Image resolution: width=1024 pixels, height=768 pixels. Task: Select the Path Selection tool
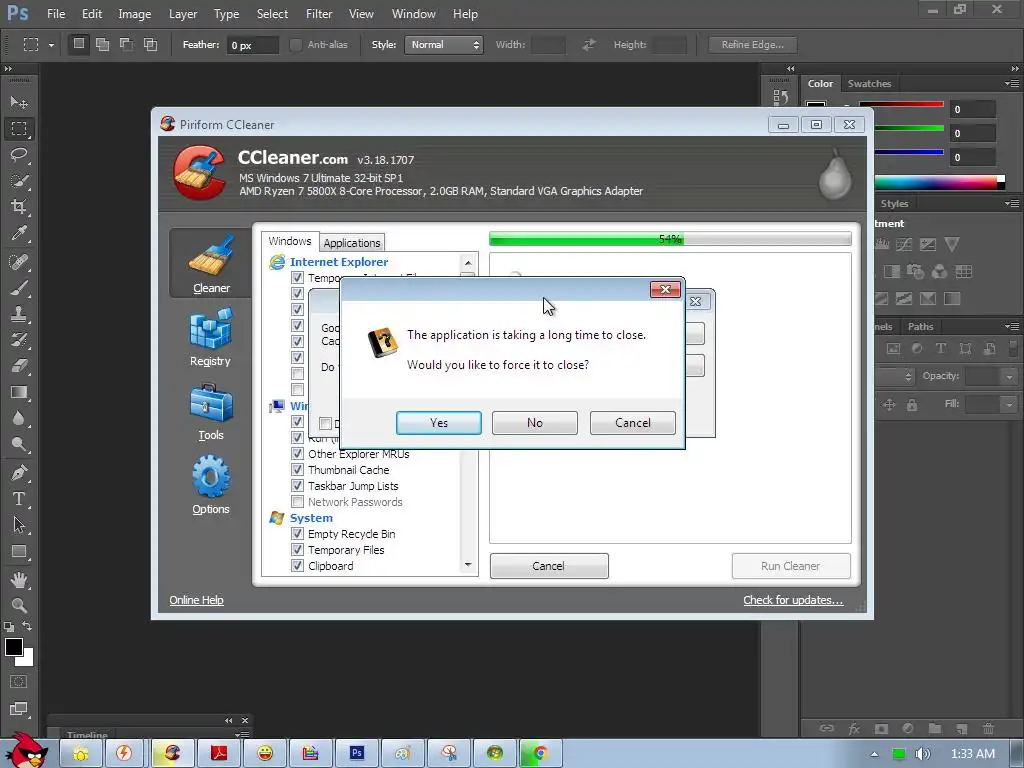point(19,525)
